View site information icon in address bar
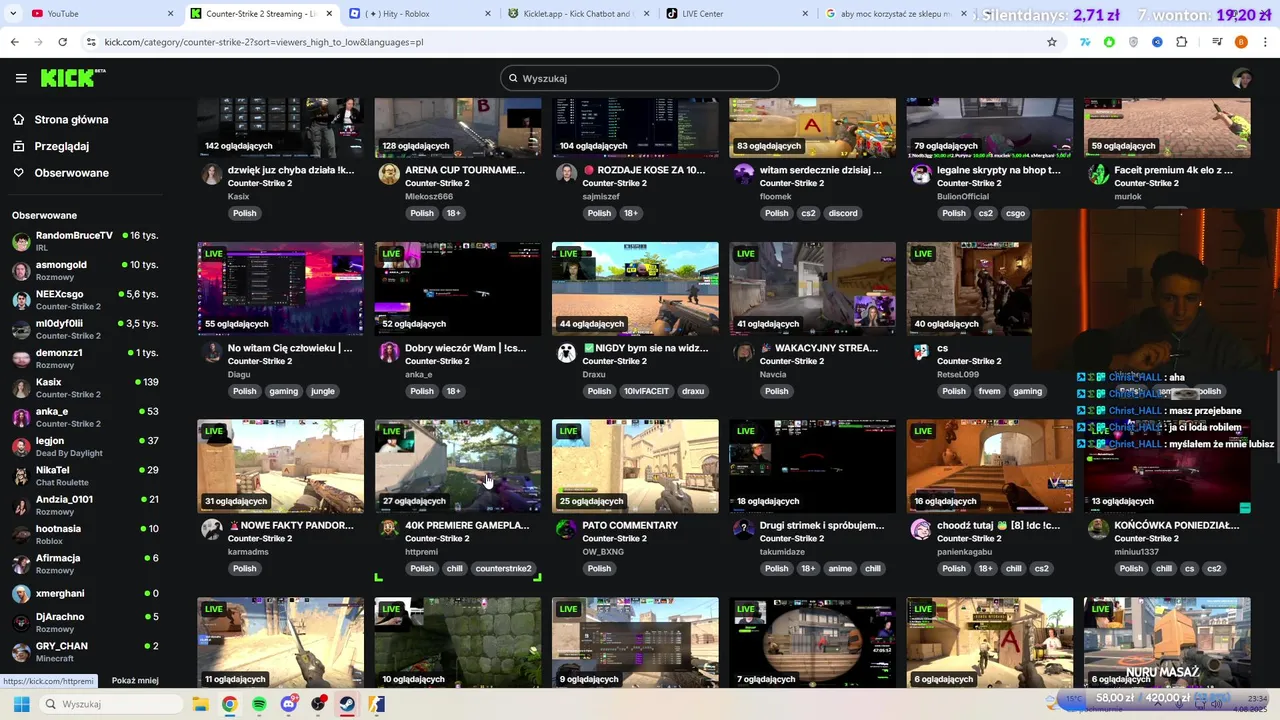The width and height of the screenshot is (1280, 720). tap(91, 42)
